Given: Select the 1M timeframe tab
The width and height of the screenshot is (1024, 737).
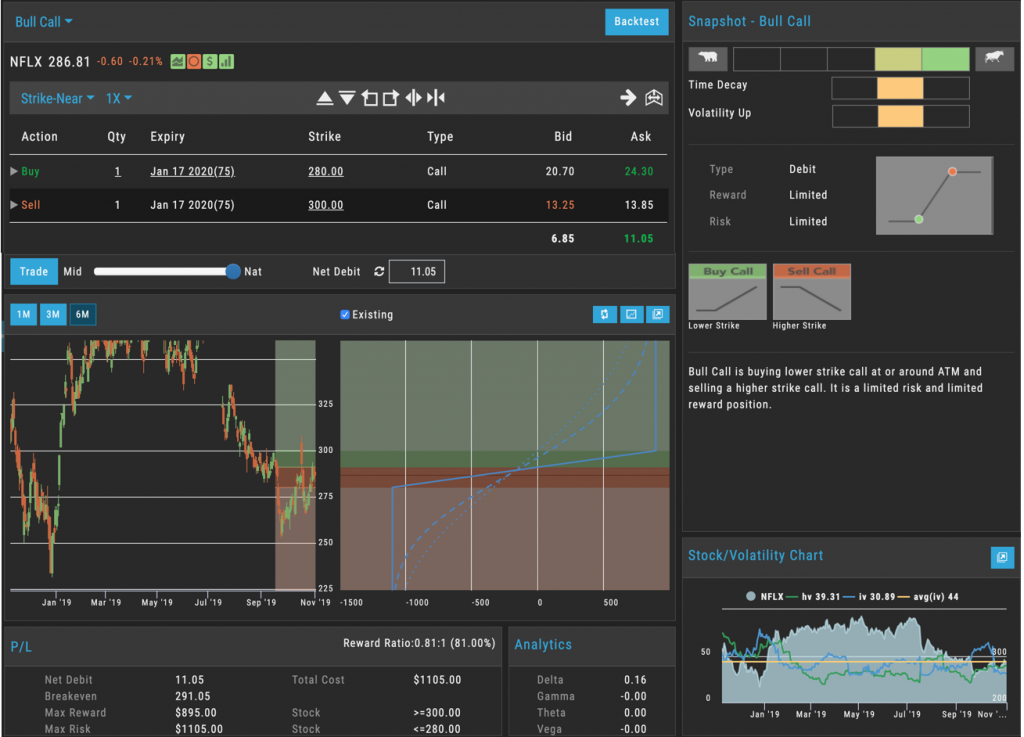Looking at the screenshot, I should point(22,314).
